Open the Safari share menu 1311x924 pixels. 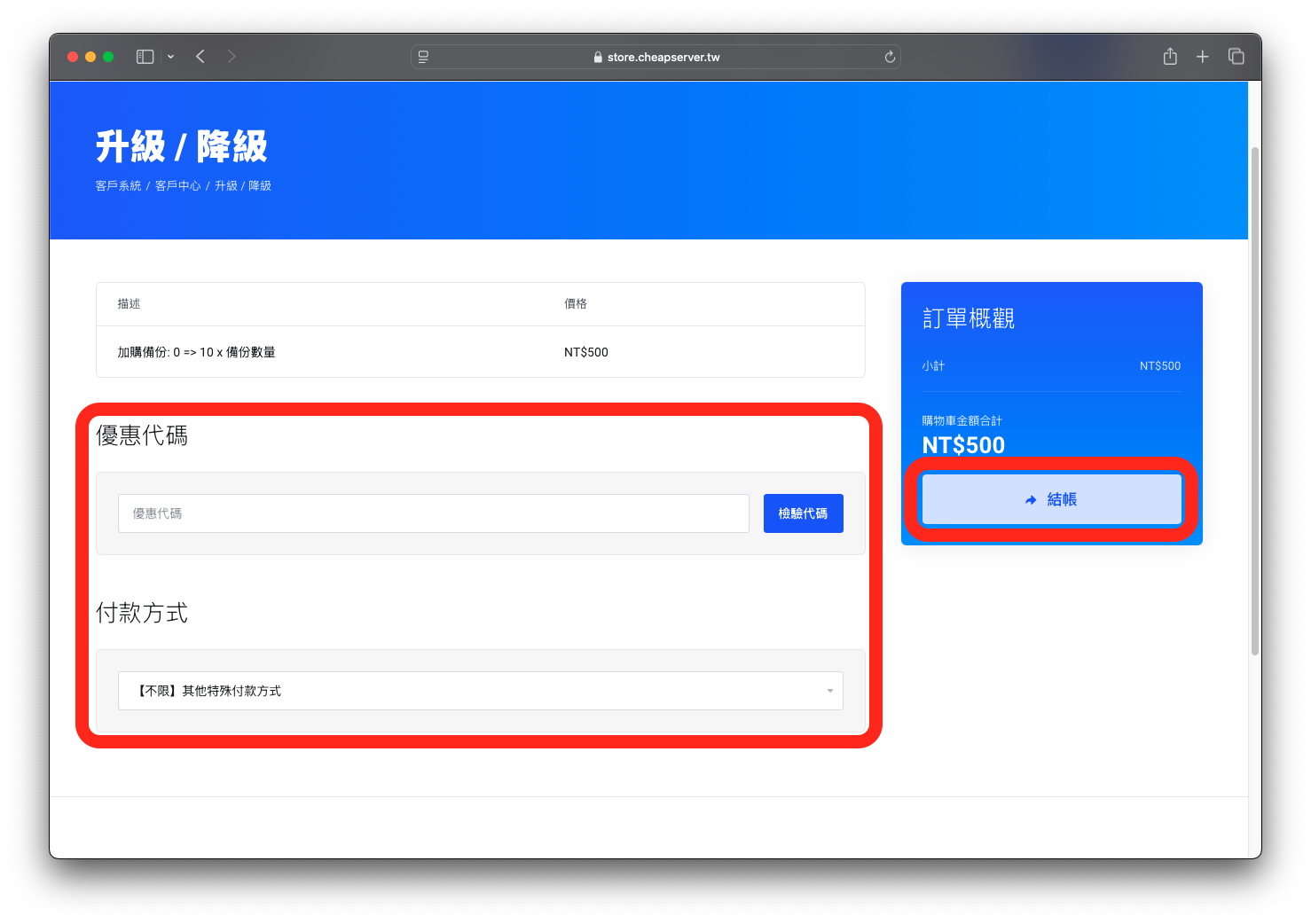1170,57
